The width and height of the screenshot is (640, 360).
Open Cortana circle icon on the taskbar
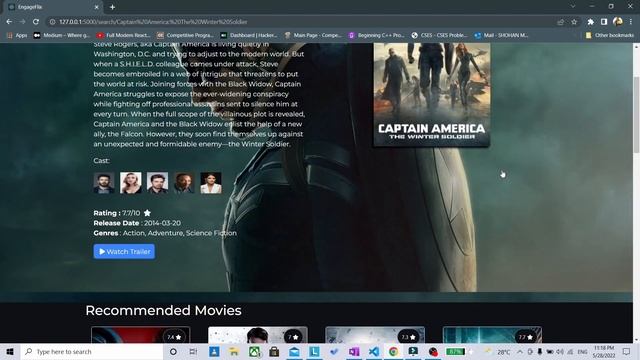(173, 351)
